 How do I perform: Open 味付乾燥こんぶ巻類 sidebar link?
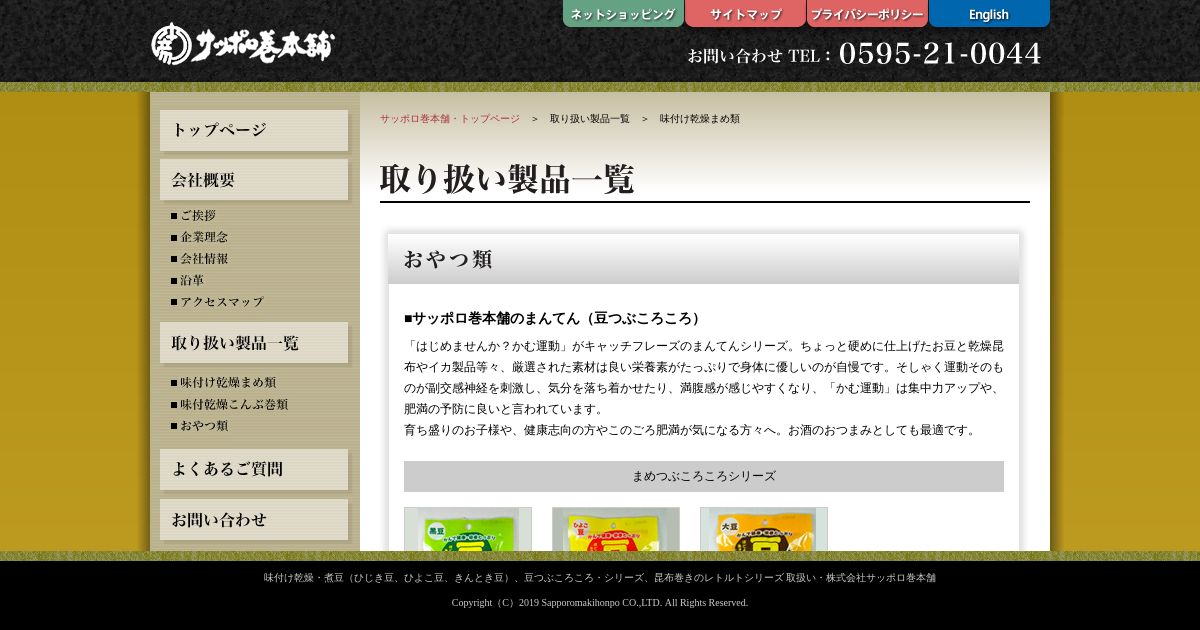pos(229,404)
